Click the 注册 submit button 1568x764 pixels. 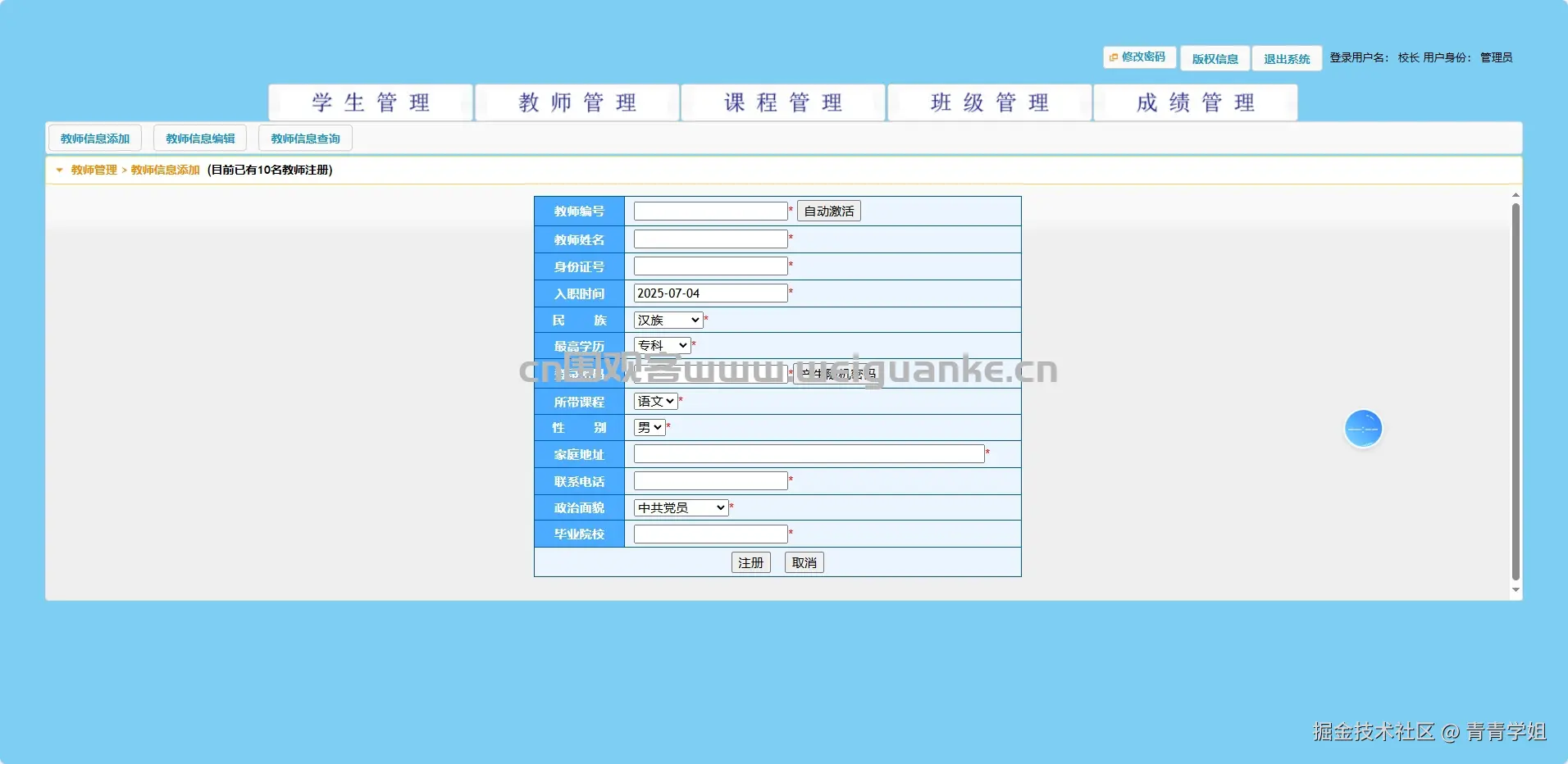pos(750,562)
